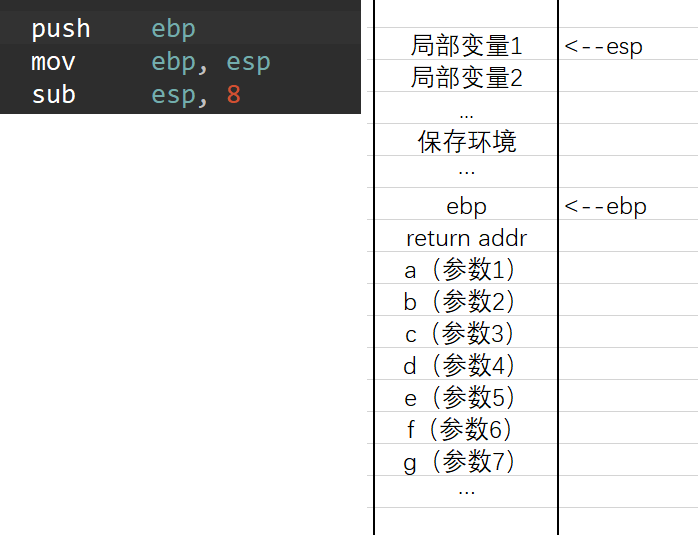This screenshot has width=698, height=535.
Task: Click the 局部变量1 stack cell
Action: point(466,44)
